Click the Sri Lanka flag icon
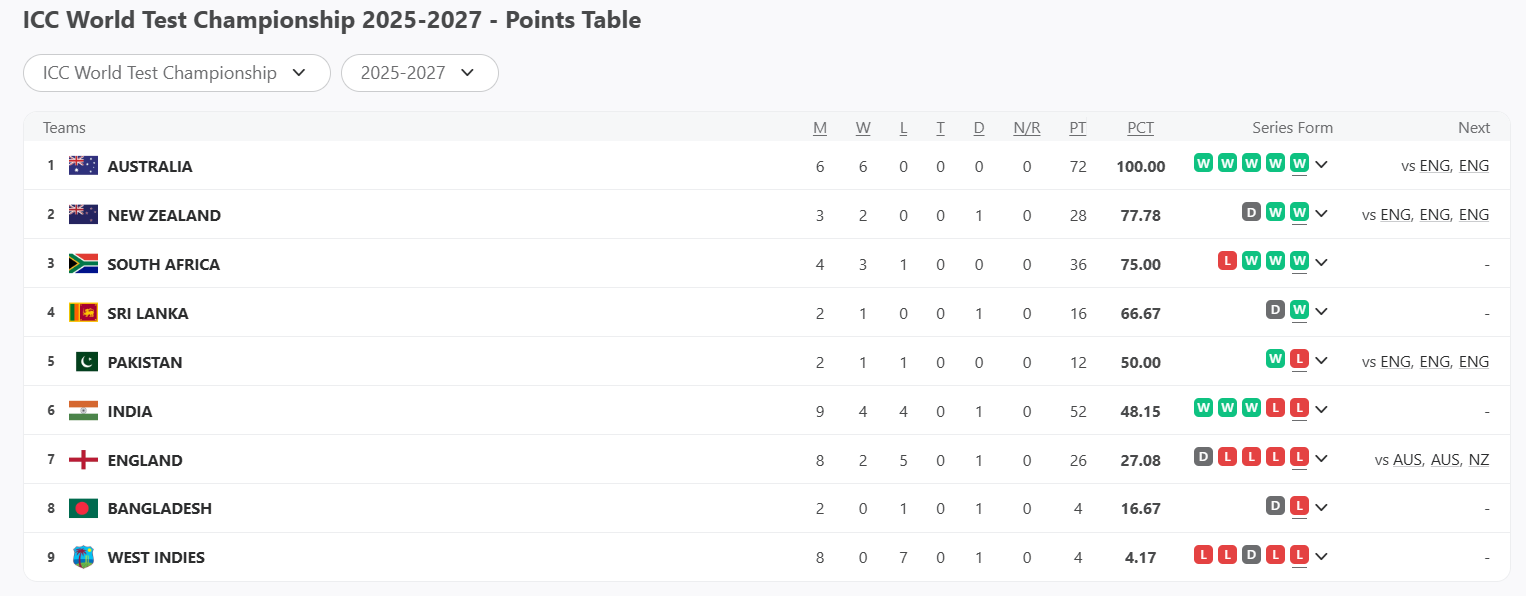This screenshot has width=1526, height=596. point(83,313)
